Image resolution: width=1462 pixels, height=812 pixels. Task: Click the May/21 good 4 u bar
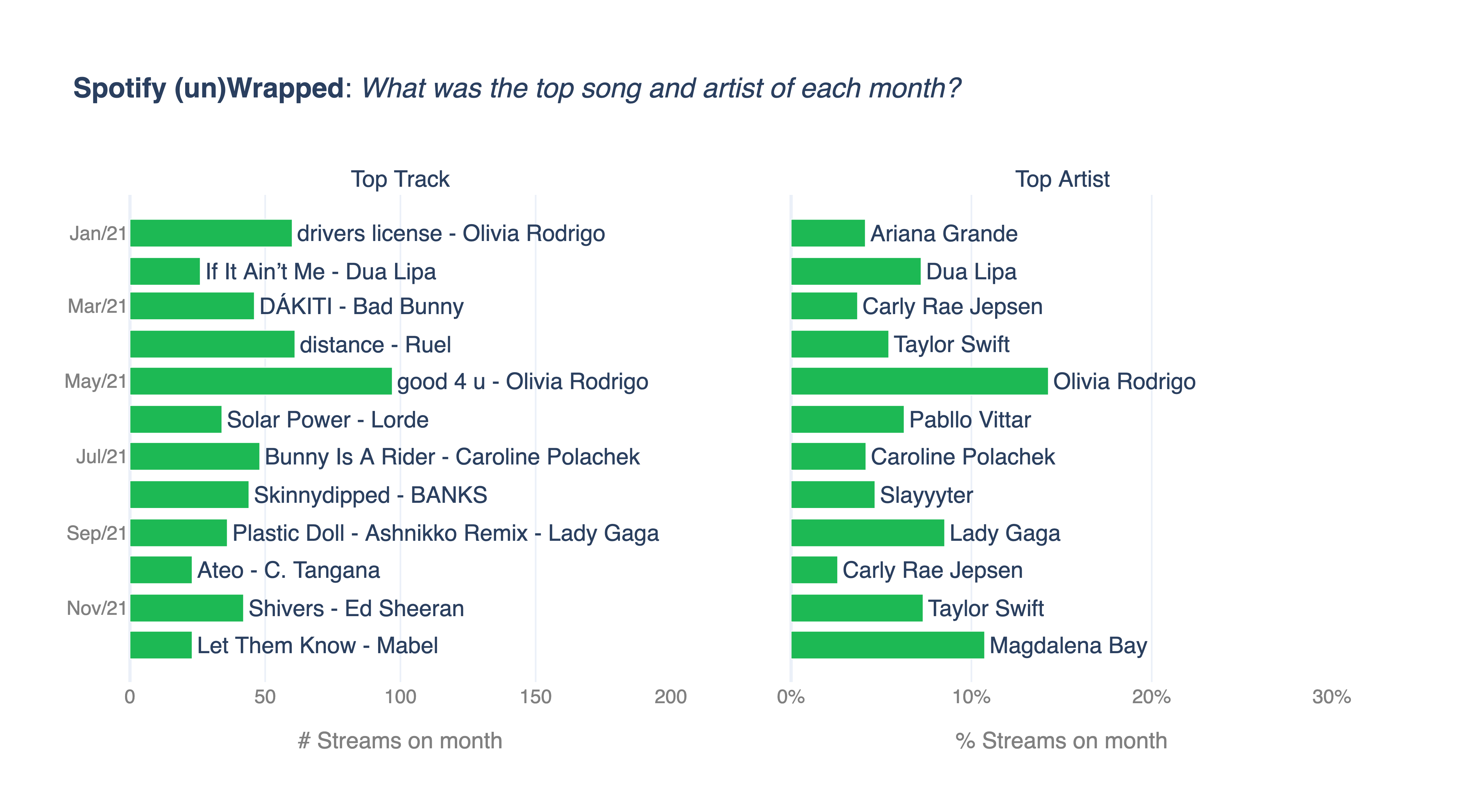261,381
